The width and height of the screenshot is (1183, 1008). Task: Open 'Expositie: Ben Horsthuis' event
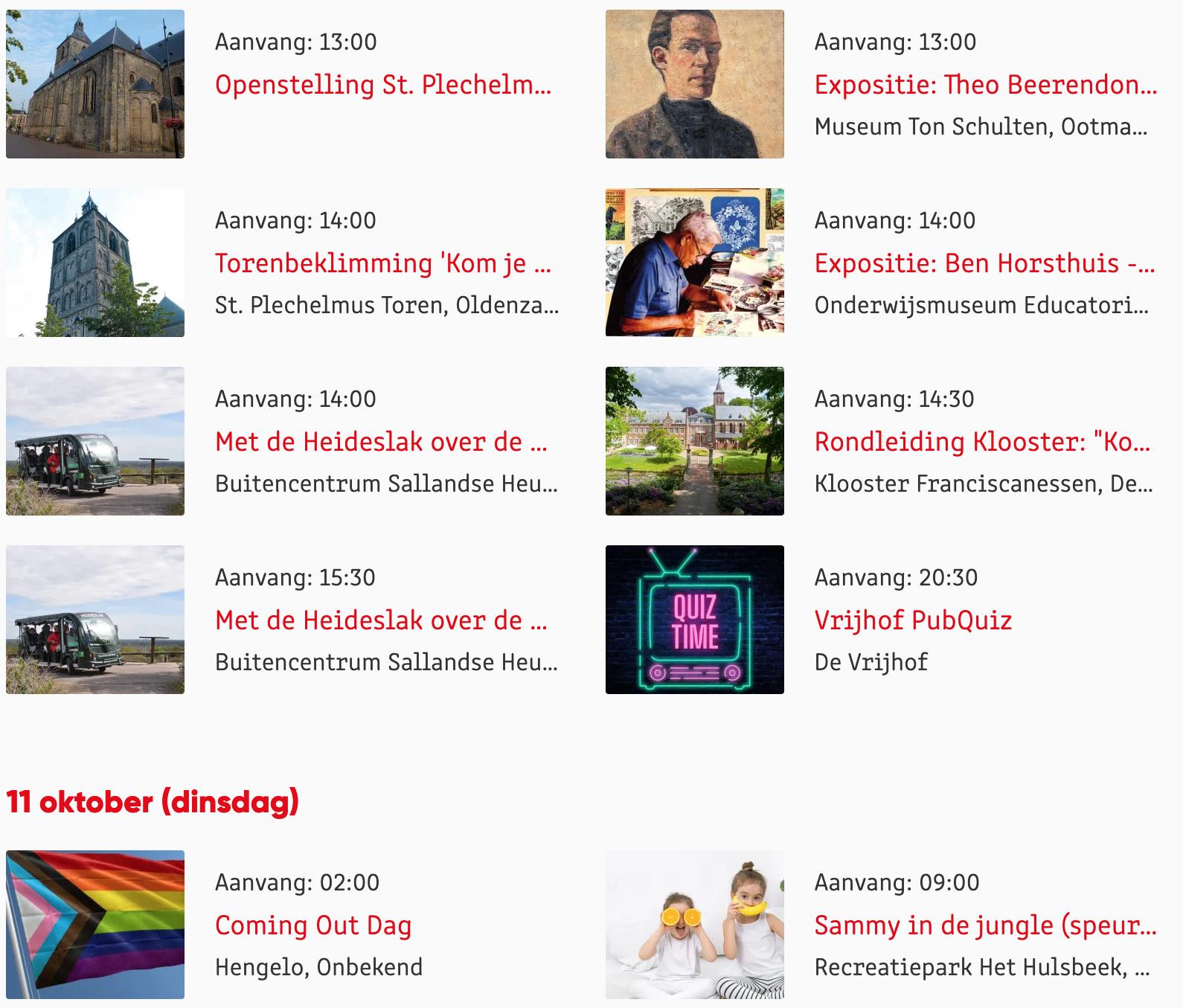[x=985, y=263]
